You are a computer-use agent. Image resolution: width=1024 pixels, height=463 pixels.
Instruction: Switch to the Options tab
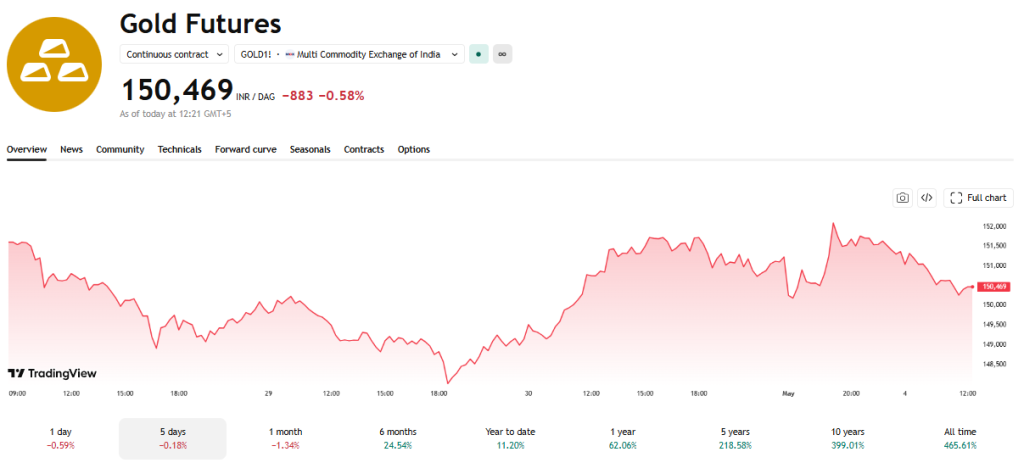(413, 150)
